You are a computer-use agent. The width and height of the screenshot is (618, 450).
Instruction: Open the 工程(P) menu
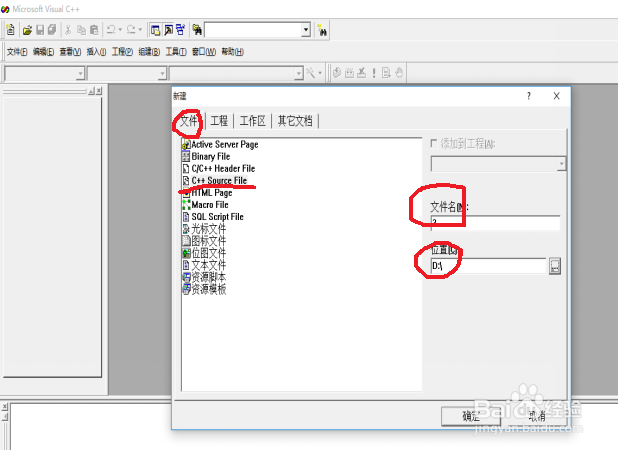click(x=122, y=52)
